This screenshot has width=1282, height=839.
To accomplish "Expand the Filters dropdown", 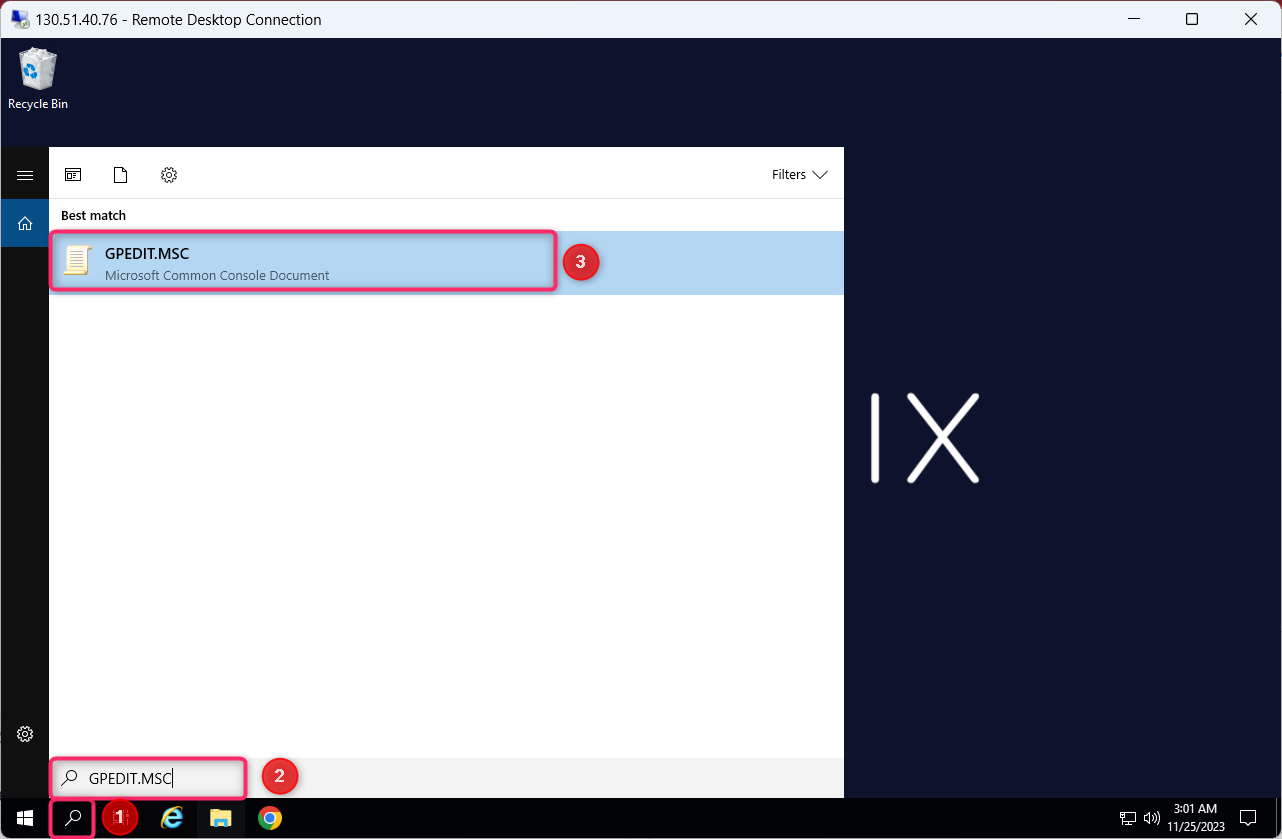I will 799,174.
